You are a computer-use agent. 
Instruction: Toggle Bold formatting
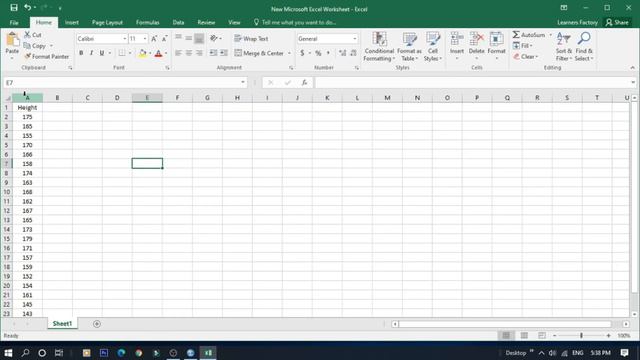tap(81, 53)
